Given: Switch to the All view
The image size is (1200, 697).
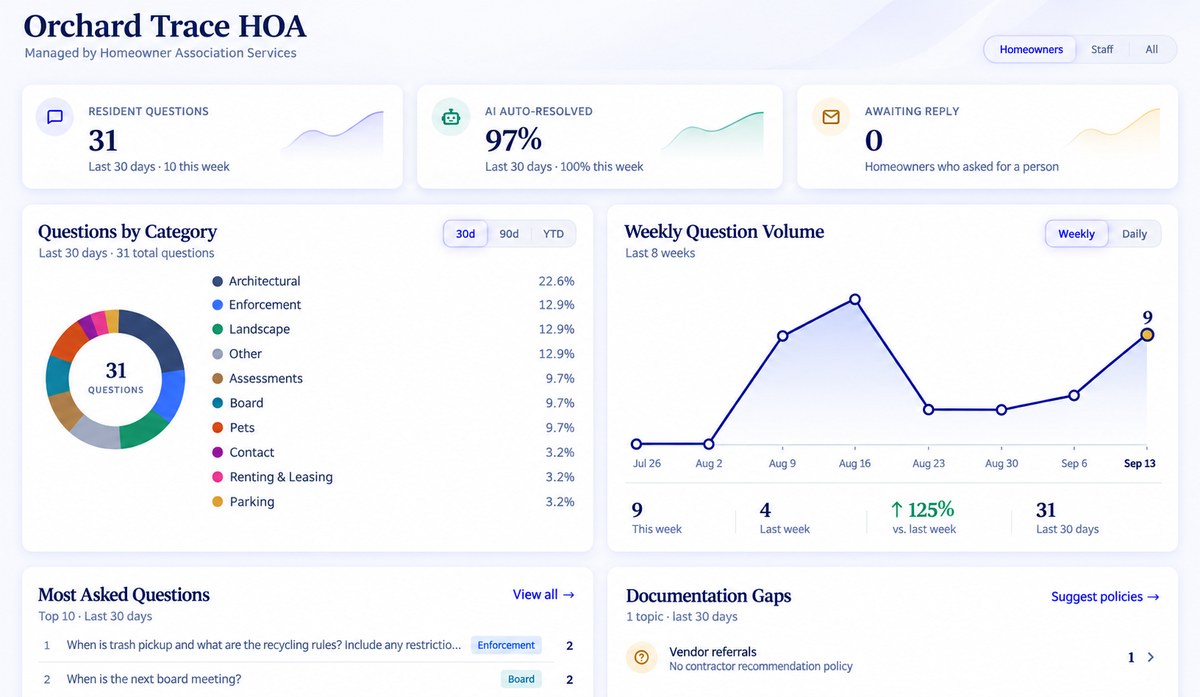Looking at the screenshot, I should (1152, 49).
